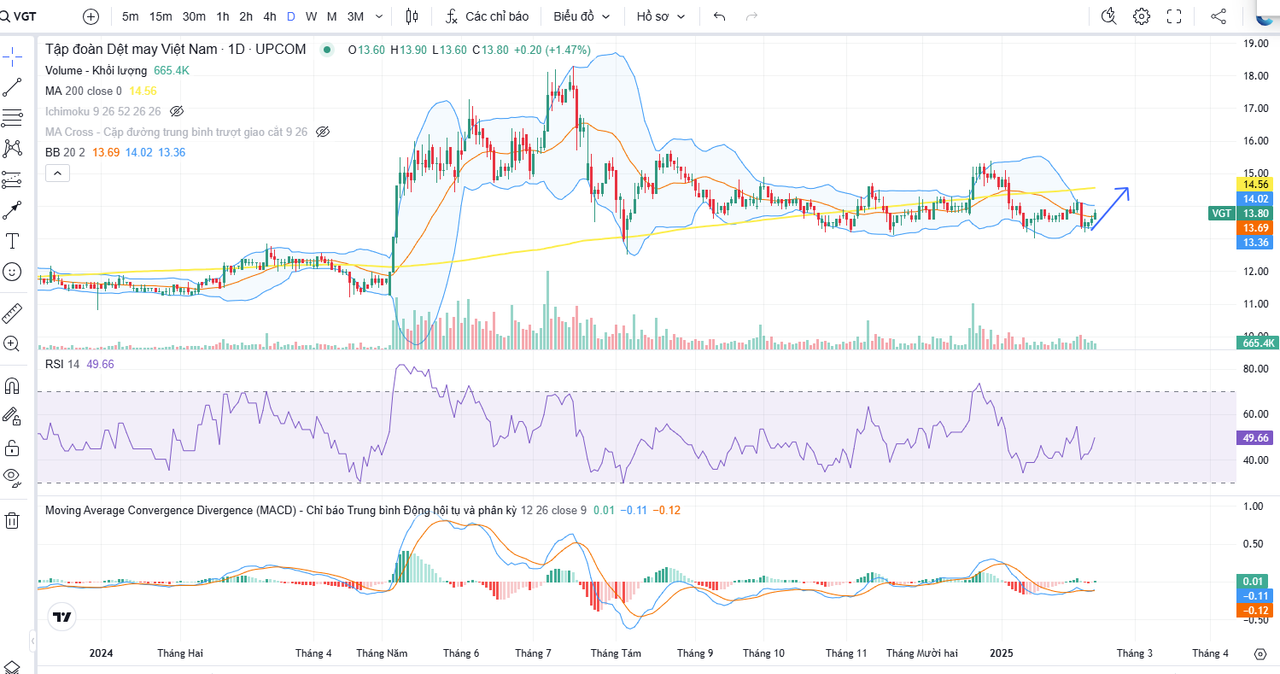Select the trend line drawing tool

click(x=12, y=87)
